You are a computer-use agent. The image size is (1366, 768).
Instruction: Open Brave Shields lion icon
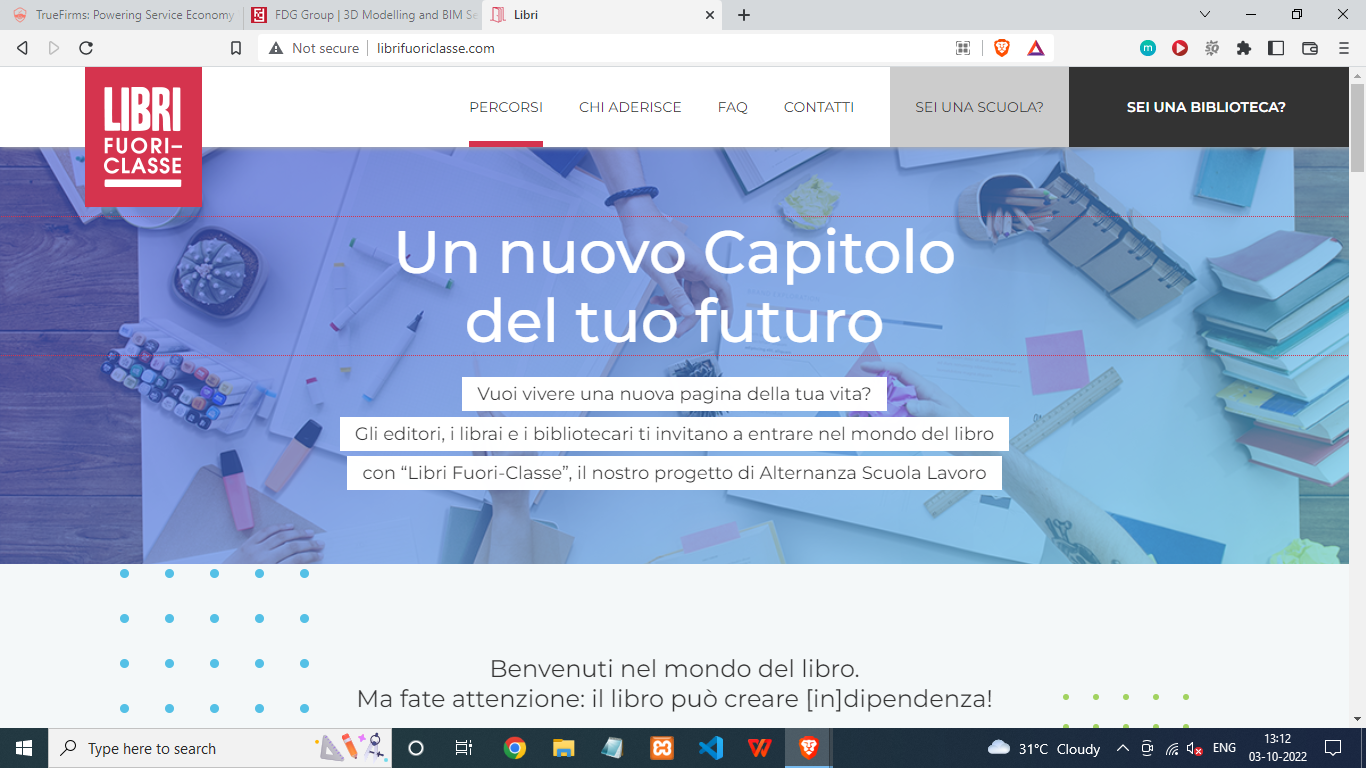[1002, 48]
